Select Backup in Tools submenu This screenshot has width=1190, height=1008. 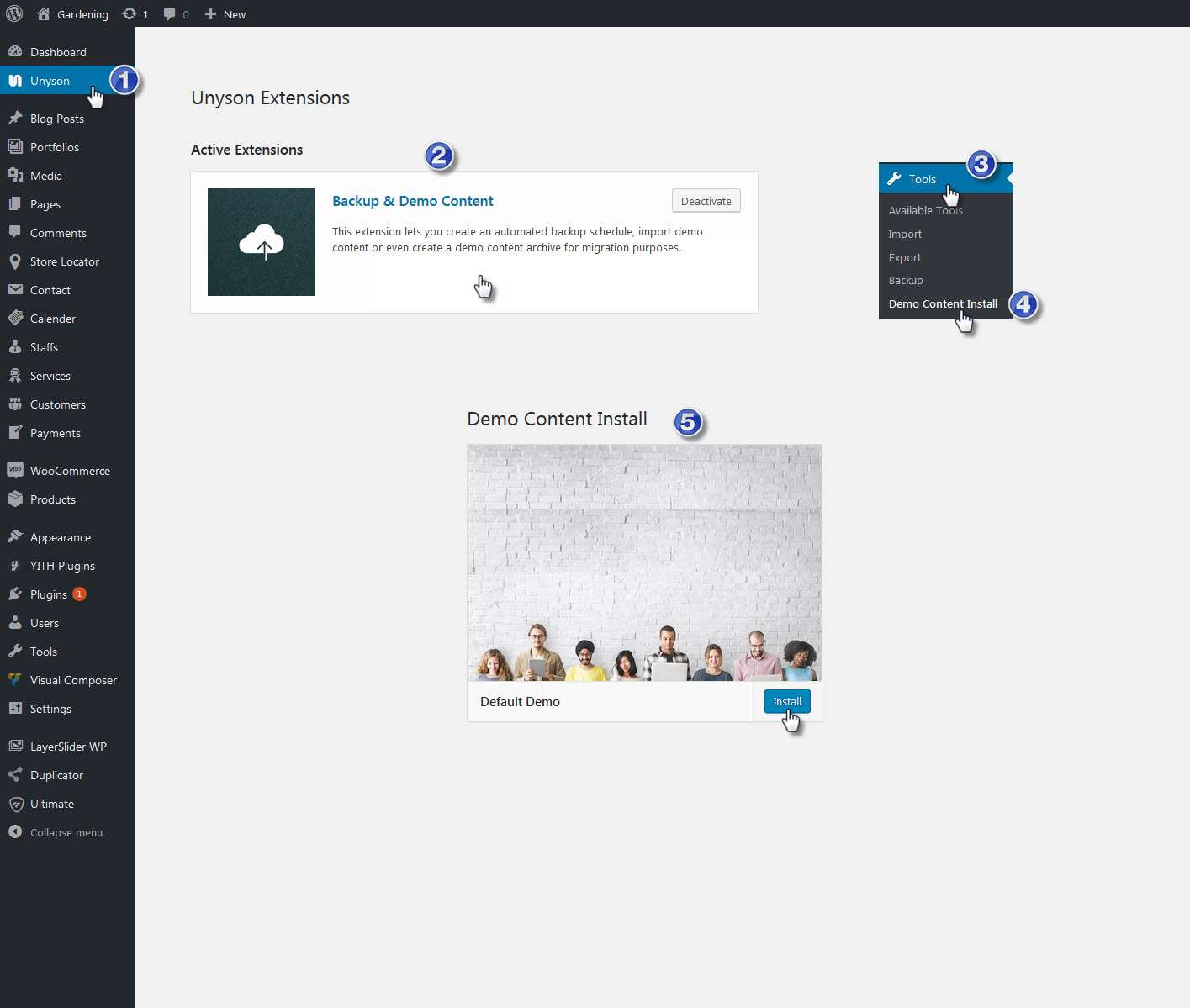[x=906, y=280]
